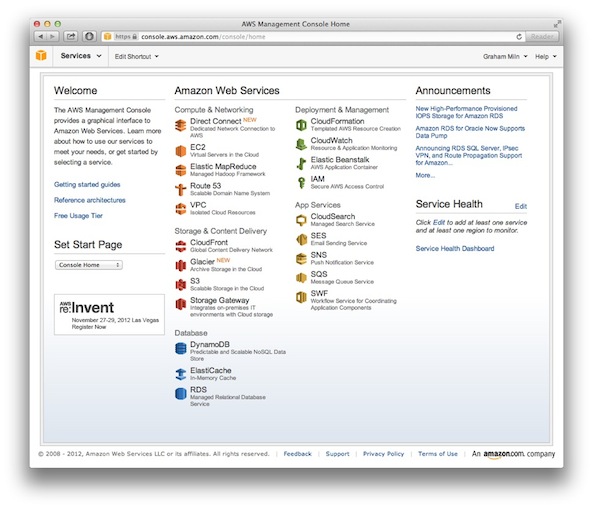Image resolution: width=593 pixels, height=509 pixels.
Task: Open the Services dropdown menu
Action: coord(81,56)
